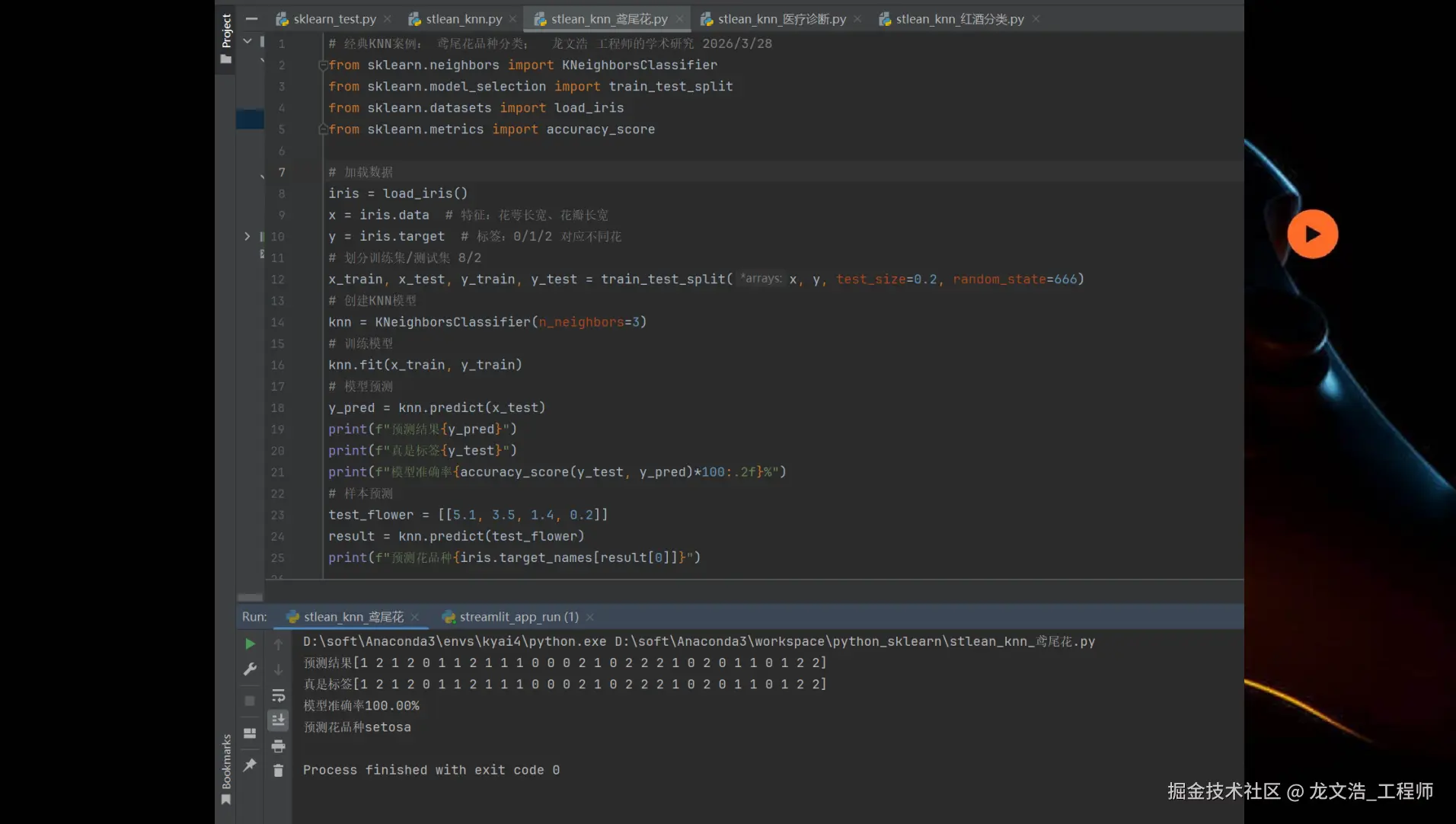Toggle soft-wrap in the run console
The height and width of the screenshot is (824, 1456).
(x=279, y=695)
